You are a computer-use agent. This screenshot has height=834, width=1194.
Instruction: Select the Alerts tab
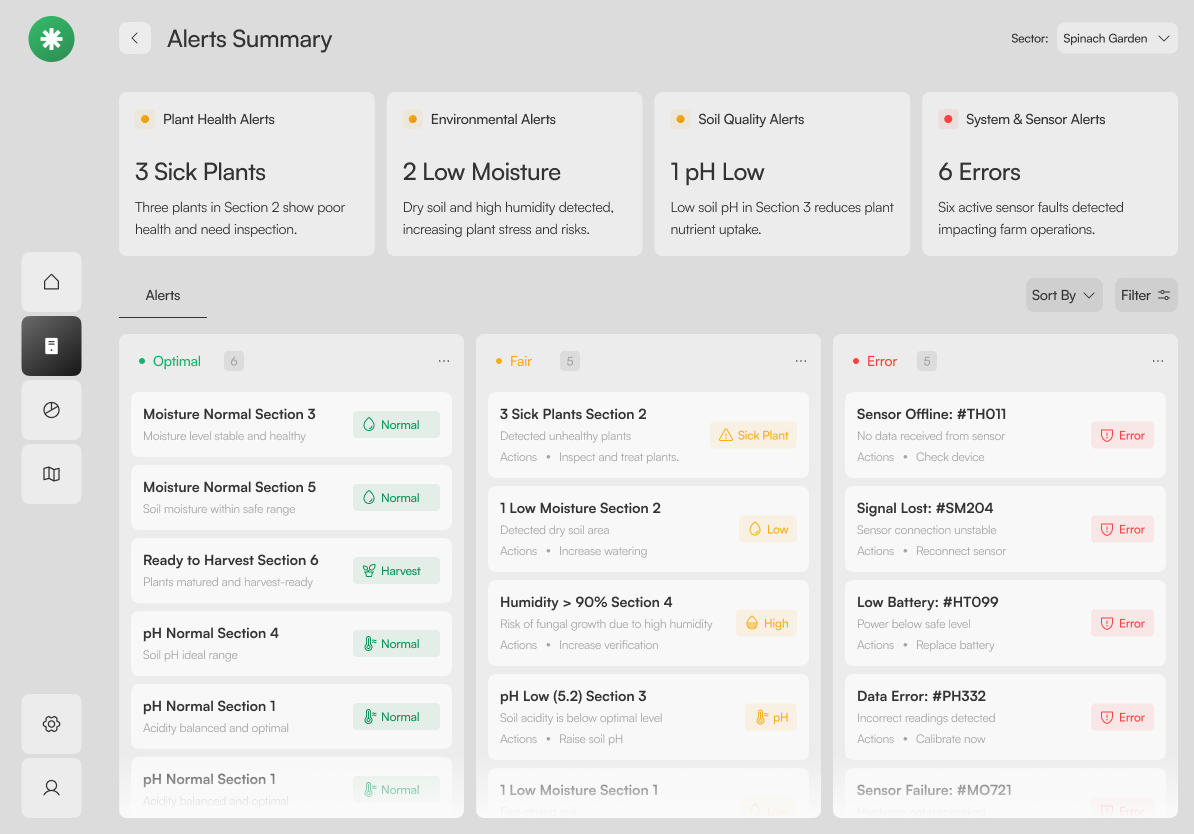pyautogui.click(x=163, y=296)
